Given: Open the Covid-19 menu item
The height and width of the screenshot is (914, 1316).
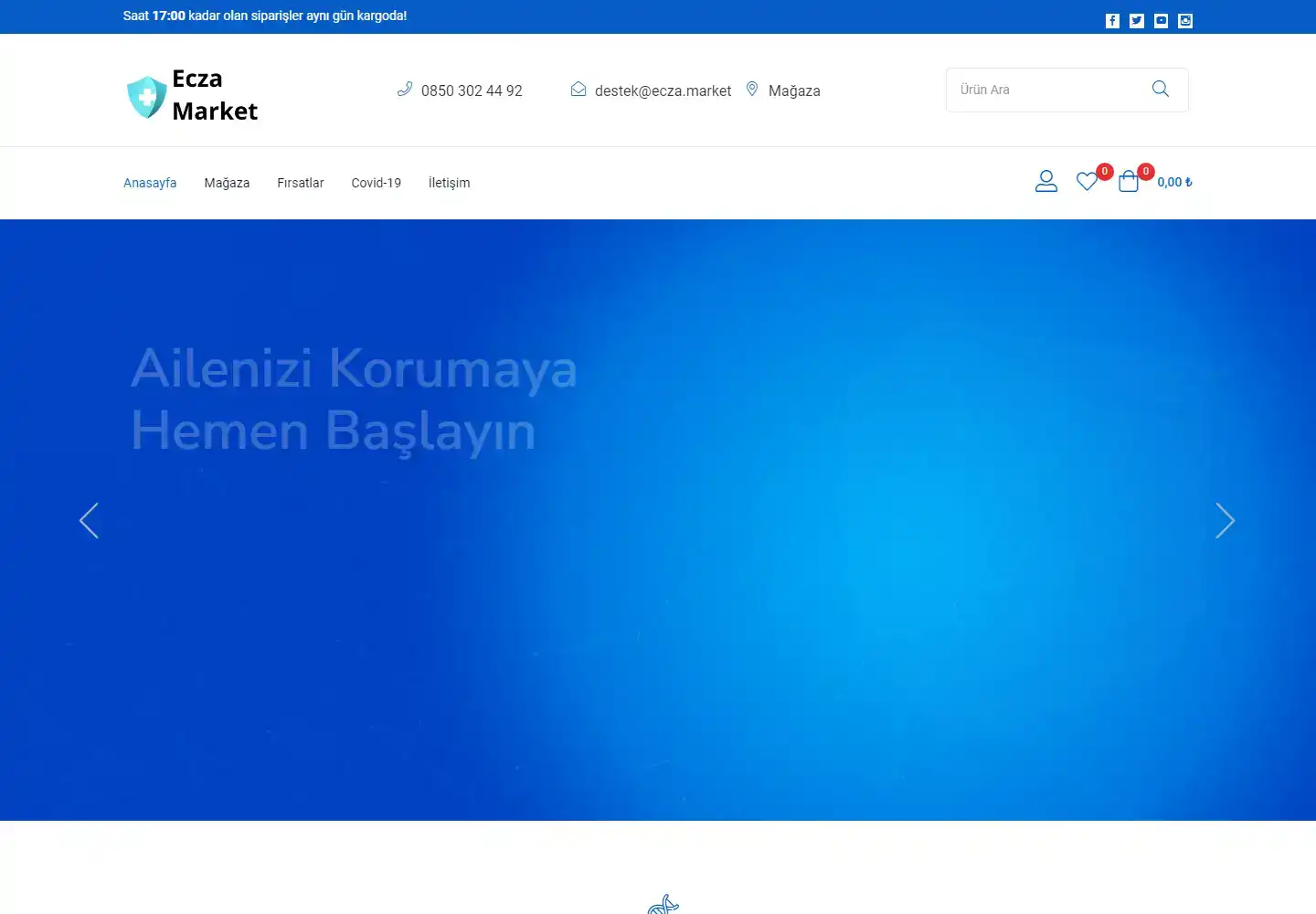Looking at the screenshot, I should tap(377, 183).
